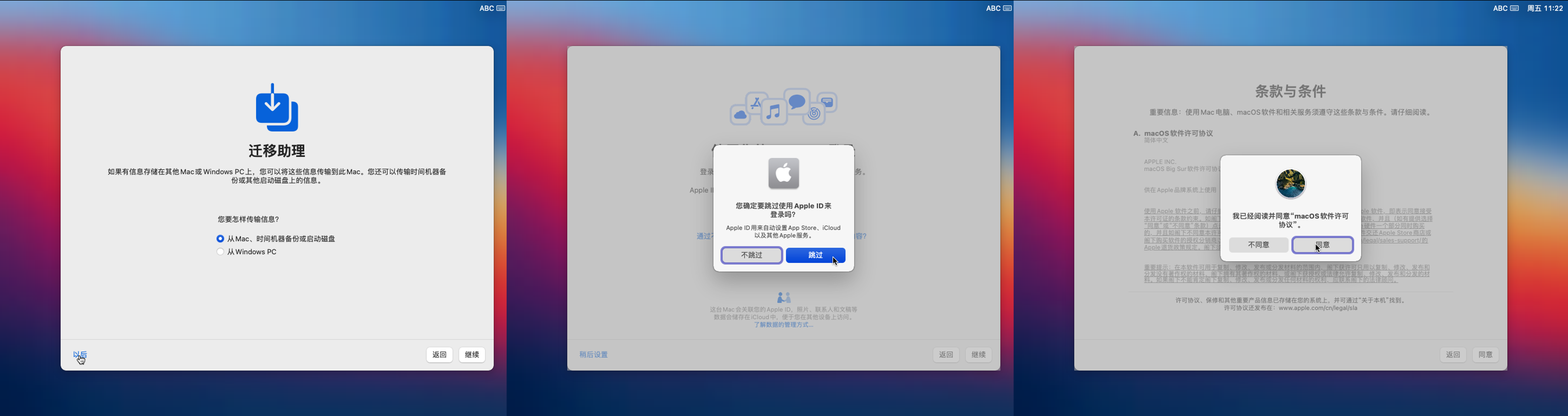This screenshot has height=416, width=1568.
Task: Click the 我已经阅读并同意 license dialog text
Action: click(x=1290, y=221)
